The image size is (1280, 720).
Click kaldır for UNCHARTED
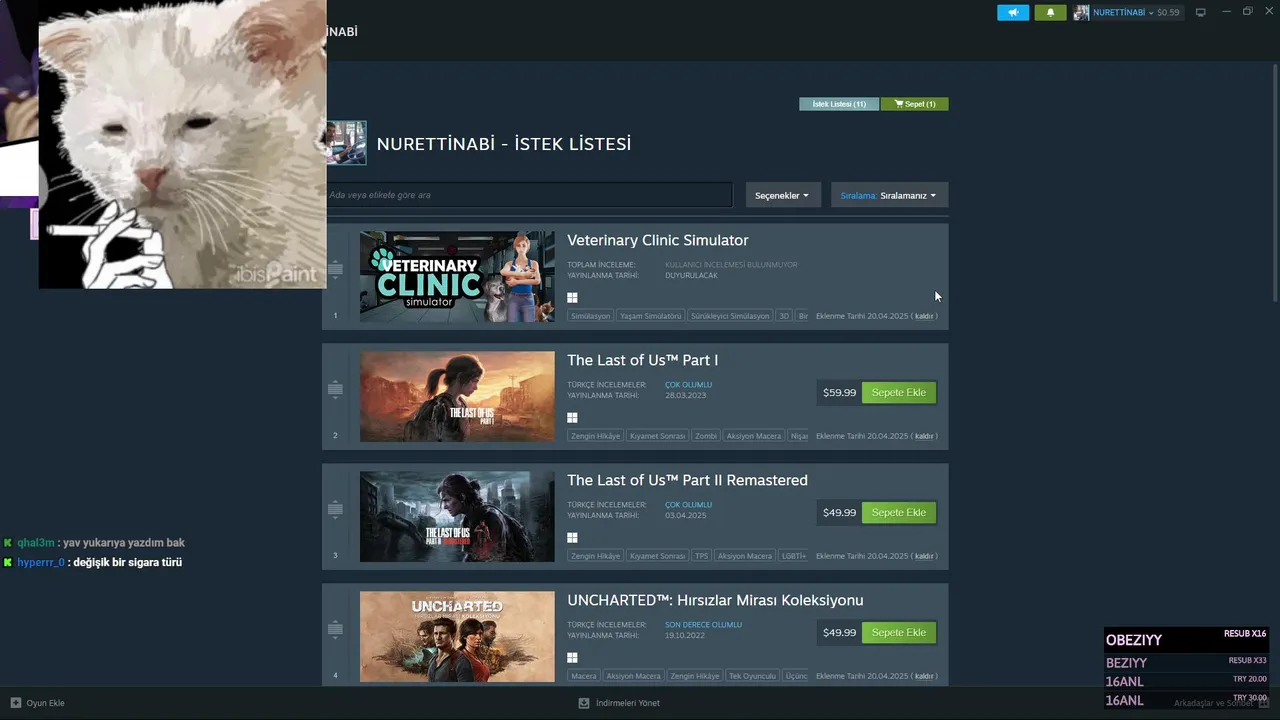click(924, 676)
